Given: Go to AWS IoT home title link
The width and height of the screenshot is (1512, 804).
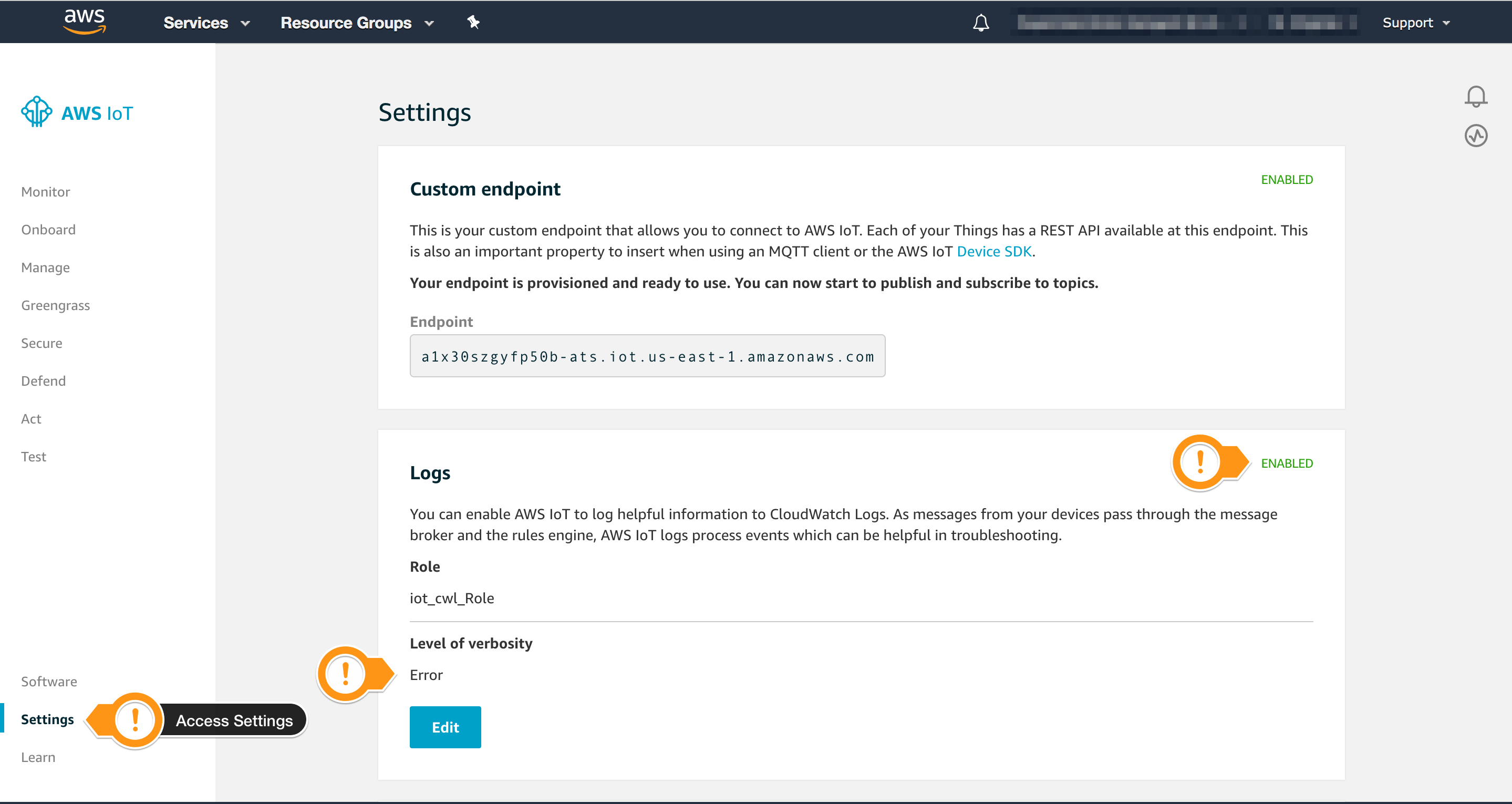Looking at the screenshot, I should click(97, 114).
